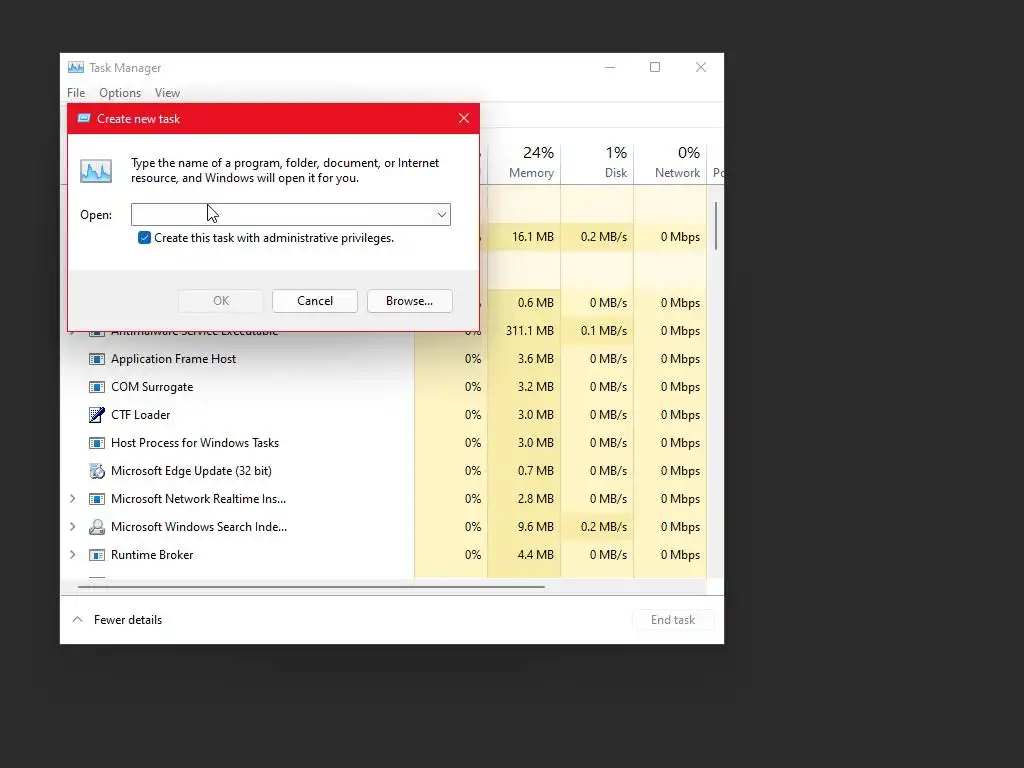
Task: Select the COM Surrogate process row
Action: click(x=152, y=387)
